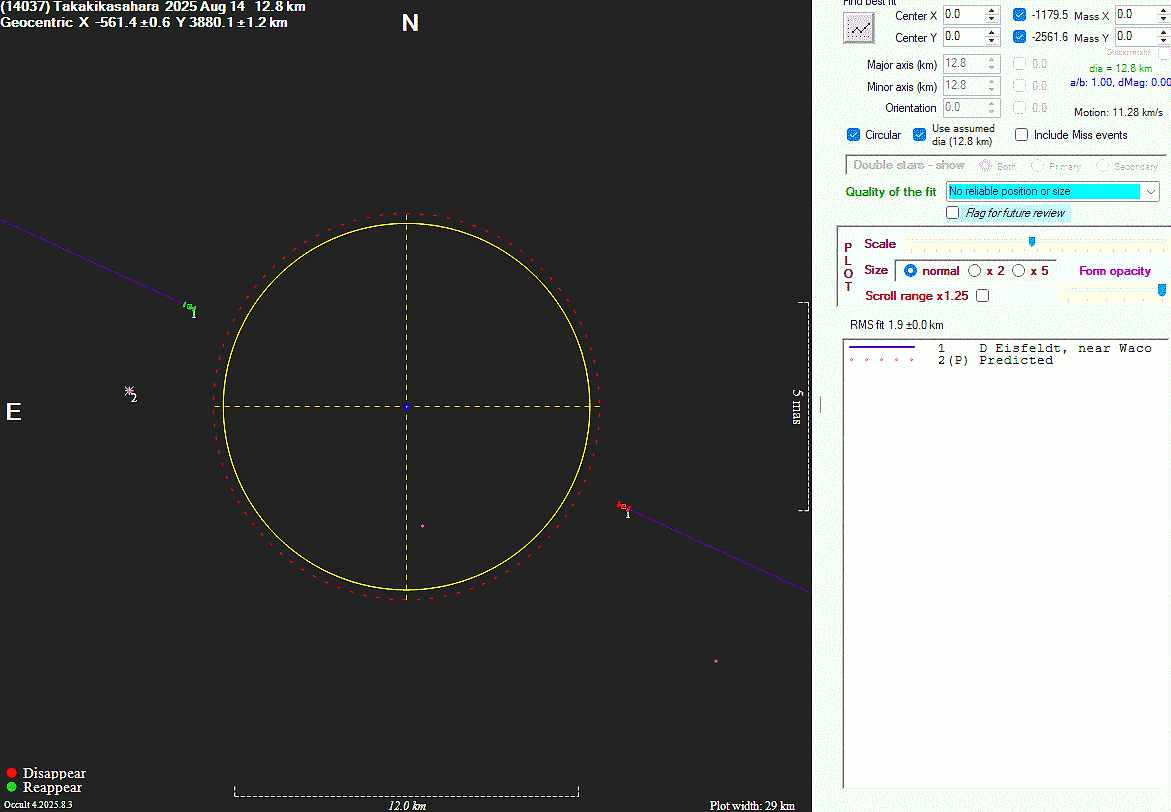Click the dia = 12.8 km label
Viewport: 1171px width, 812px height.
point(1120,68)
